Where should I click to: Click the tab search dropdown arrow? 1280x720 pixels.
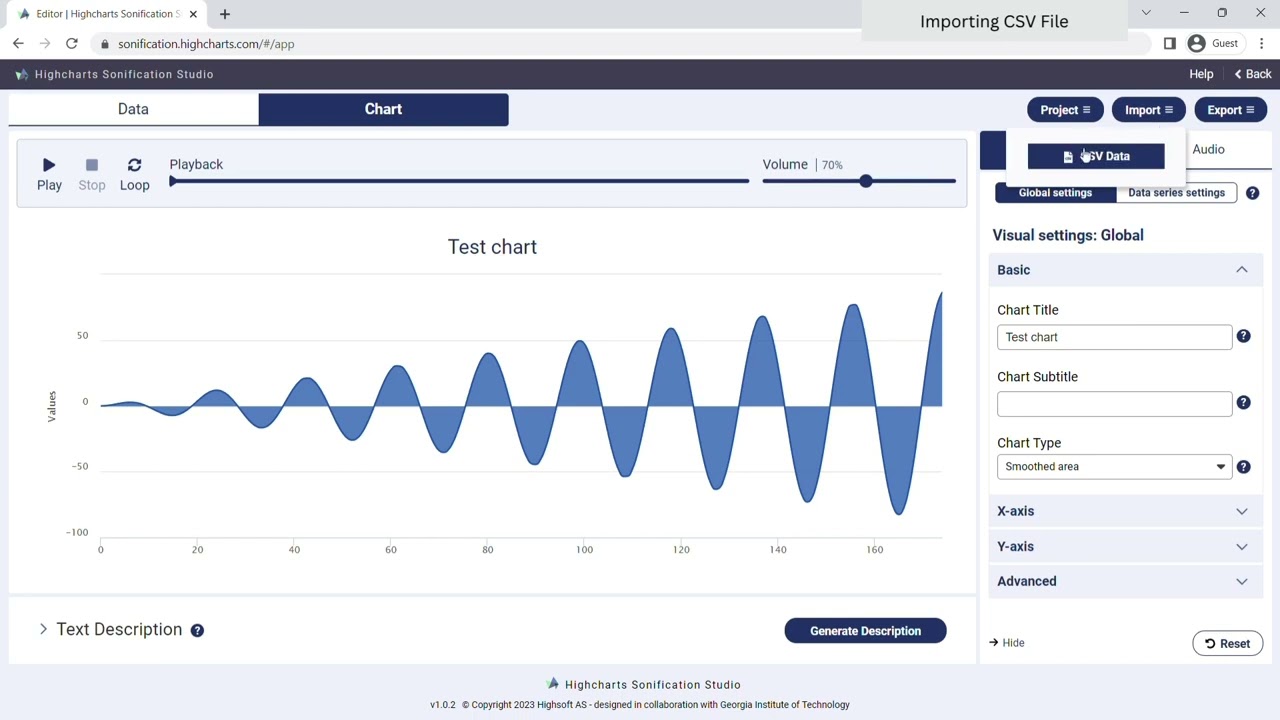(1146, 13)
